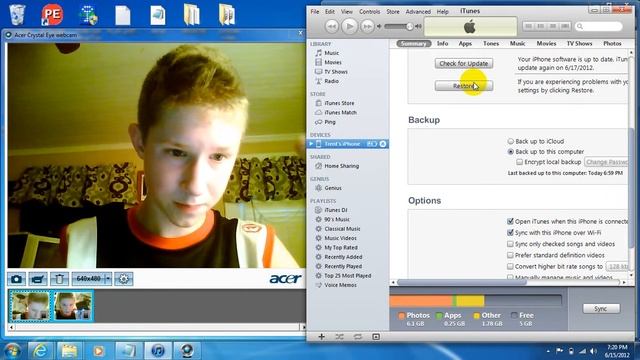Open the Controls menu in iTunes
Screen dimensions: 640x360
pyautogui.click(x=369, y=12)
